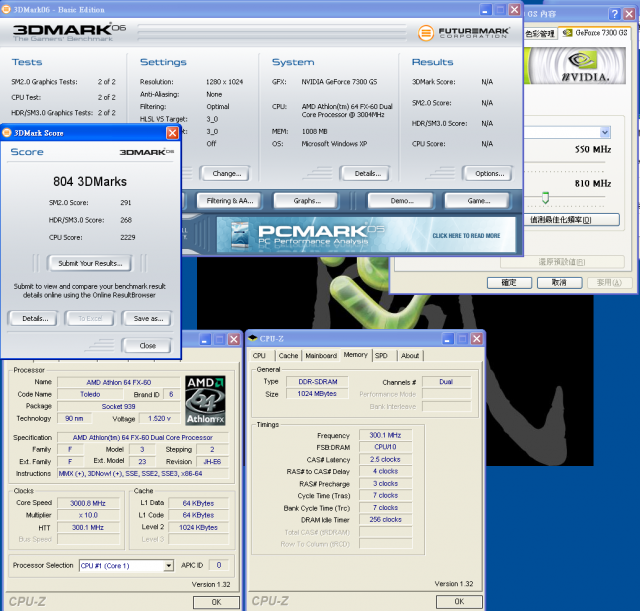The height and width of the screenshot is (611, 640).
Task: Click OK in the CPU-Z processor window
Action: pyautogui.click(x=216, y=602)
